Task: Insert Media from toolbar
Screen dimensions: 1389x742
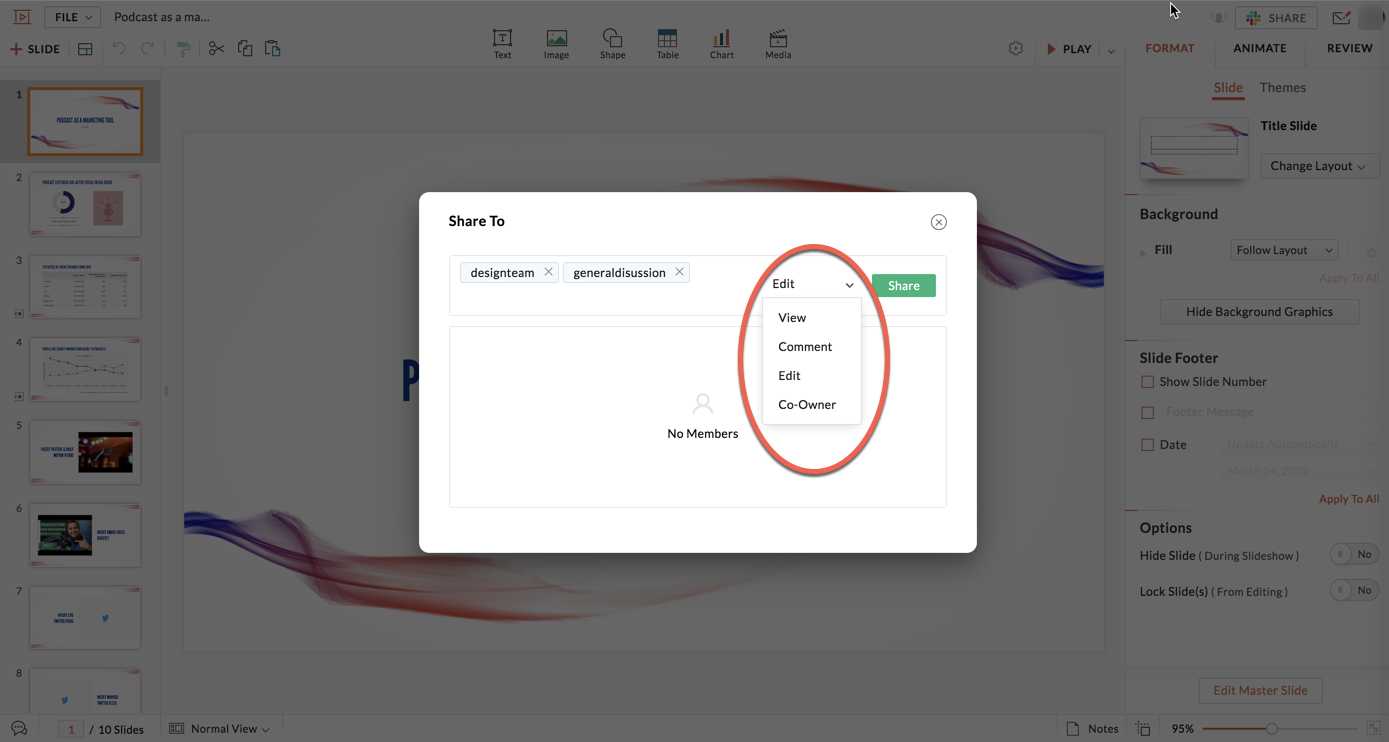Action: pos(778,44)
